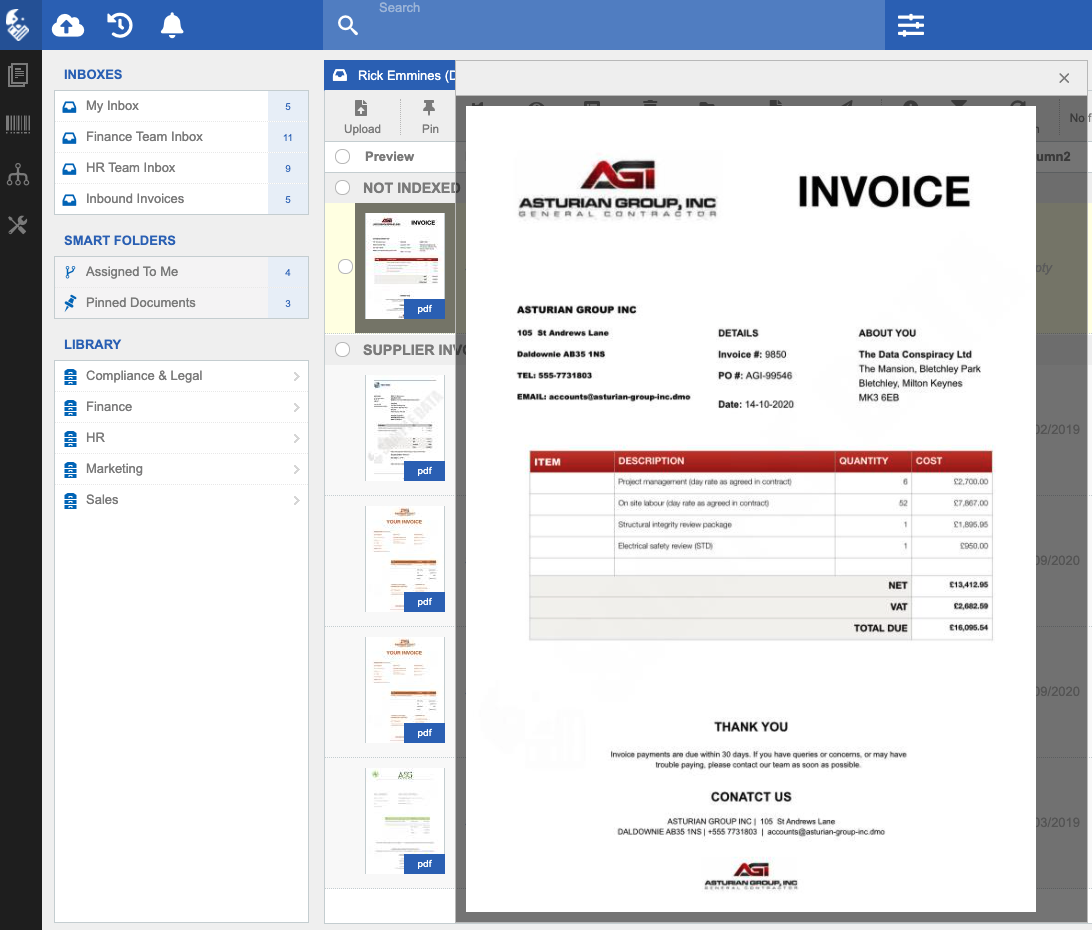This screenshot has height=930, width=1092.
Task: Click the search magnifier icon
Action: click(348, 26)
